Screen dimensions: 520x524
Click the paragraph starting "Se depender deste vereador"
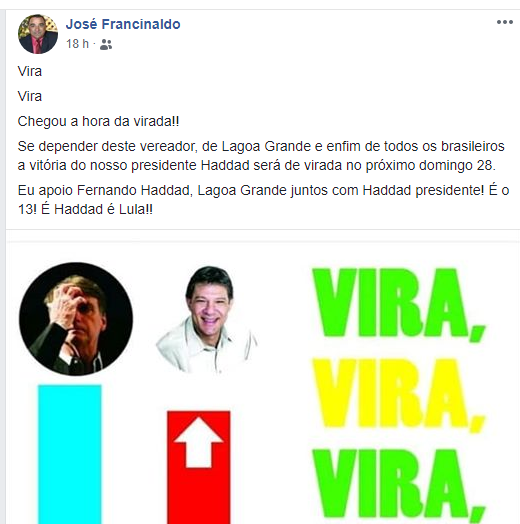coord(261,156)
